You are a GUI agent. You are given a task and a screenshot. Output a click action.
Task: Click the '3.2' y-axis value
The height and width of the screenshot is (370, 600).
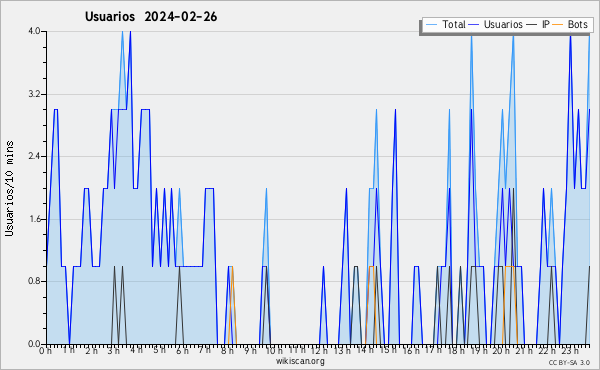34,94
